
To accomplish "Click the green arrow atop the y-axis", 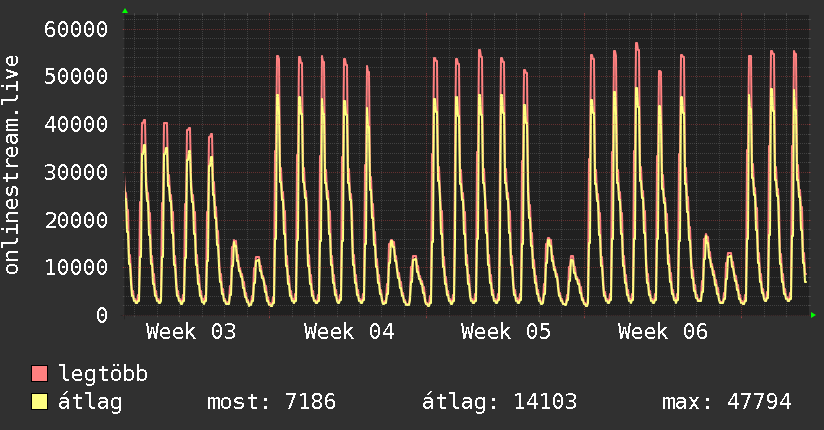I will pyautogui.click(x=125, y=11).
